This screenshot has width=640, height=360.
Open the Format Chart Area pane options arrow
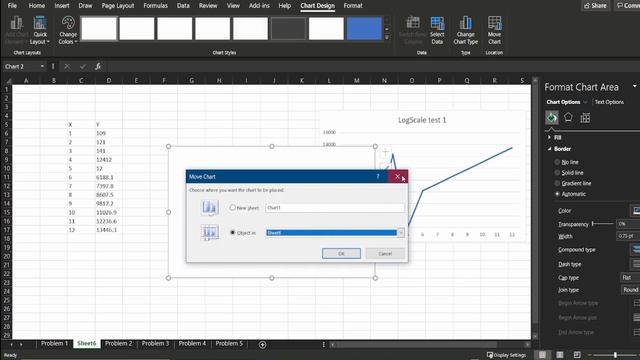[x=634, y=86]
